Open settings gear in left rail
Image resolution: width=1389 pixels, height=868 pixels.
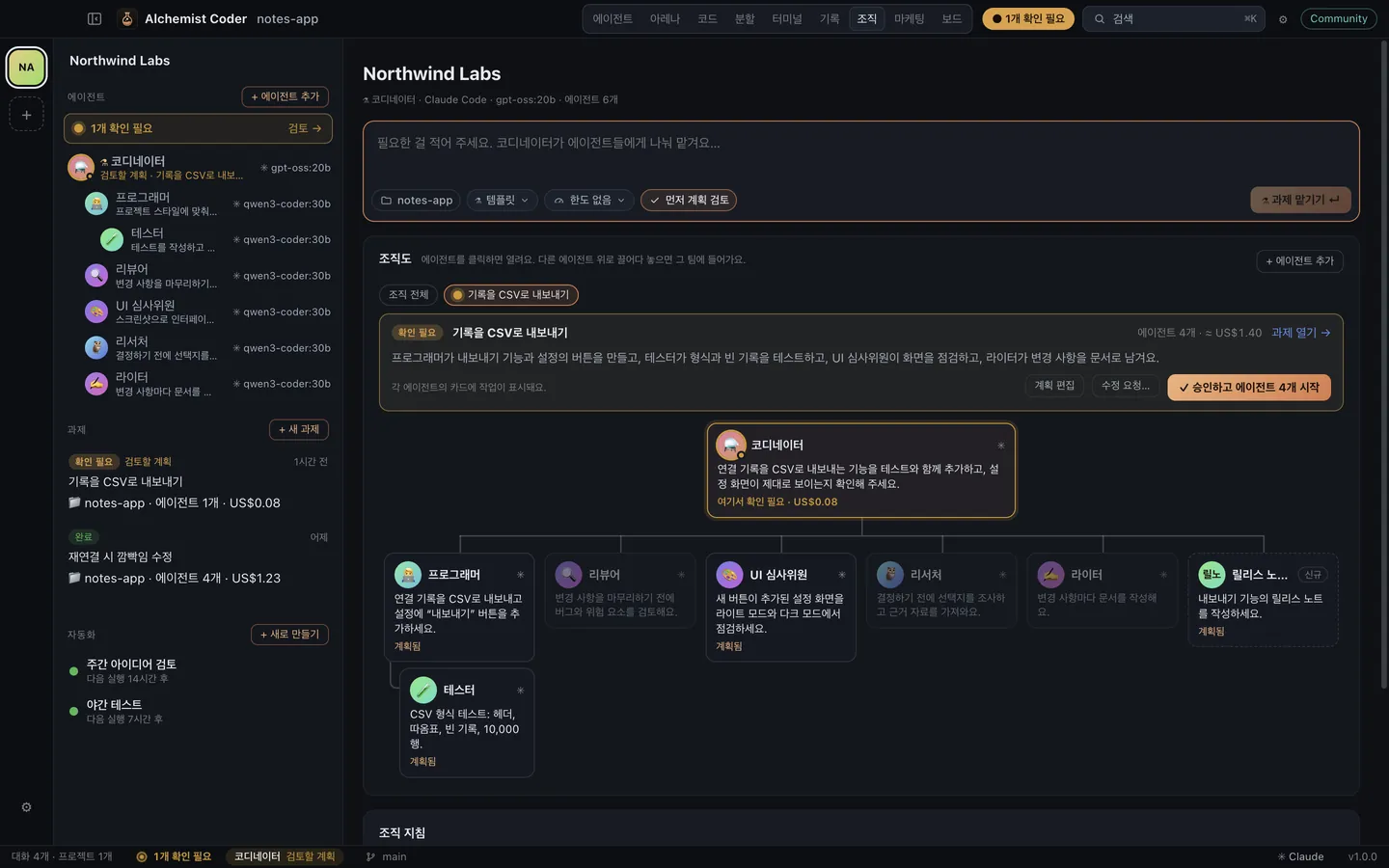click(x=26, y=807)
